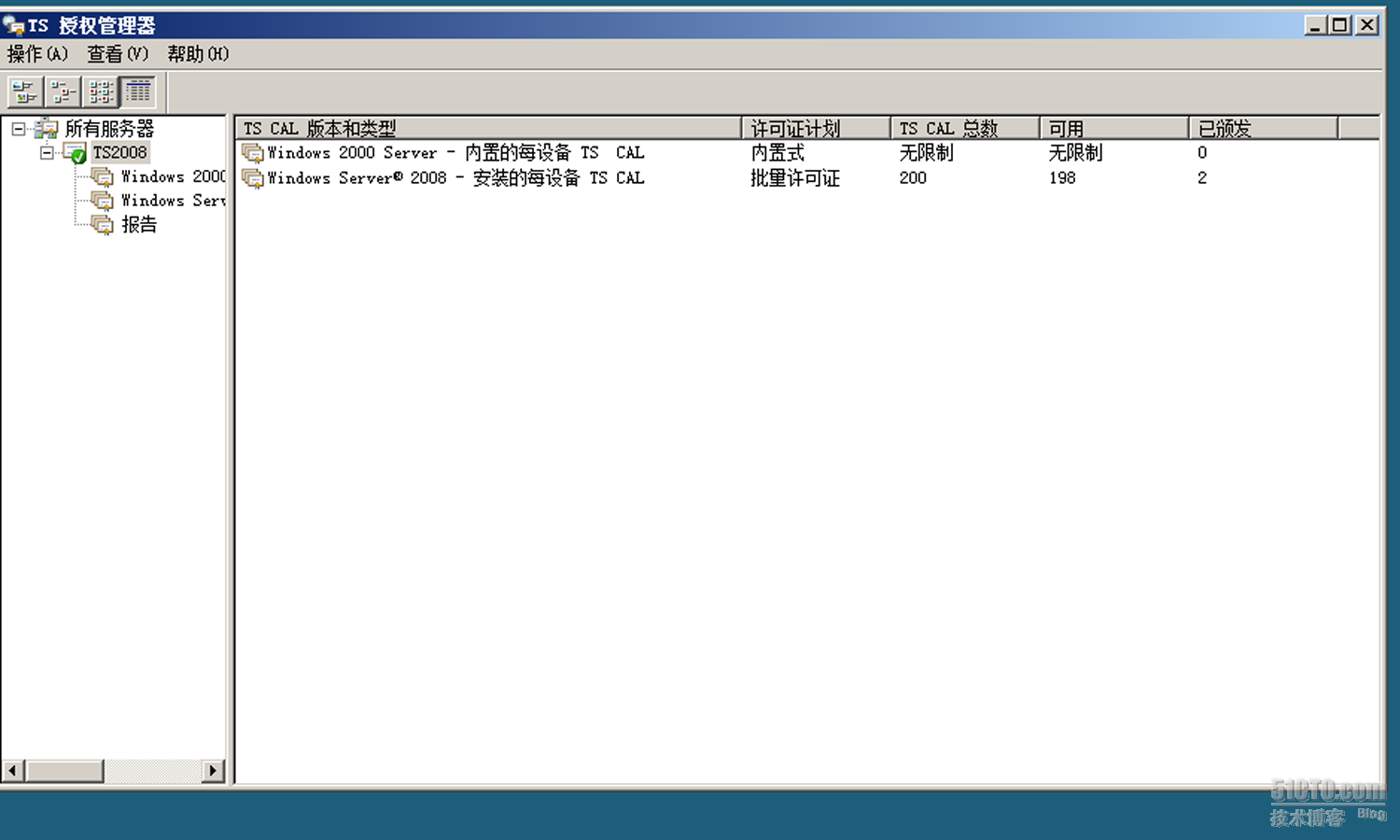Maximize the TS 授权管理器 window
This screenshot has width=1400, height=840.
(x=1340, y=25)
